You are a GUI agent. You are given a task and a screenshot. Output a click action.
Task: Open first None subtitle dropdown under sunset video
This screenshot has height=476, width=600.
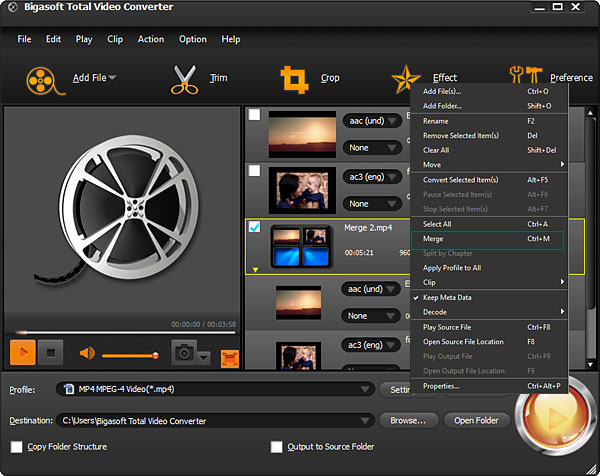[372, 148]
